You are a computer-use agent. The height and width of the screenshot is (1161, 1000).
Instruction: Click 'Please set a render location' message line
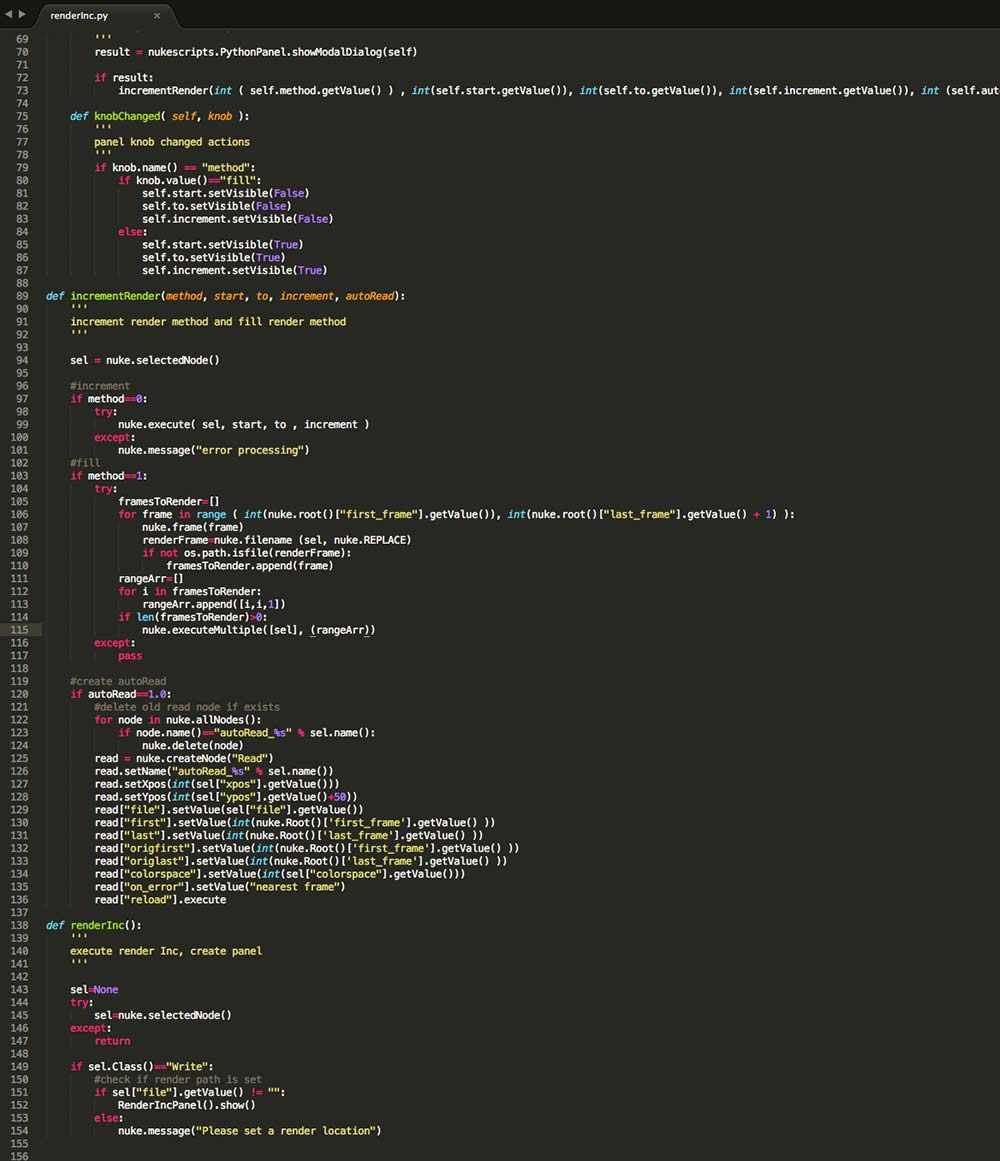[x=249, y=1131]
